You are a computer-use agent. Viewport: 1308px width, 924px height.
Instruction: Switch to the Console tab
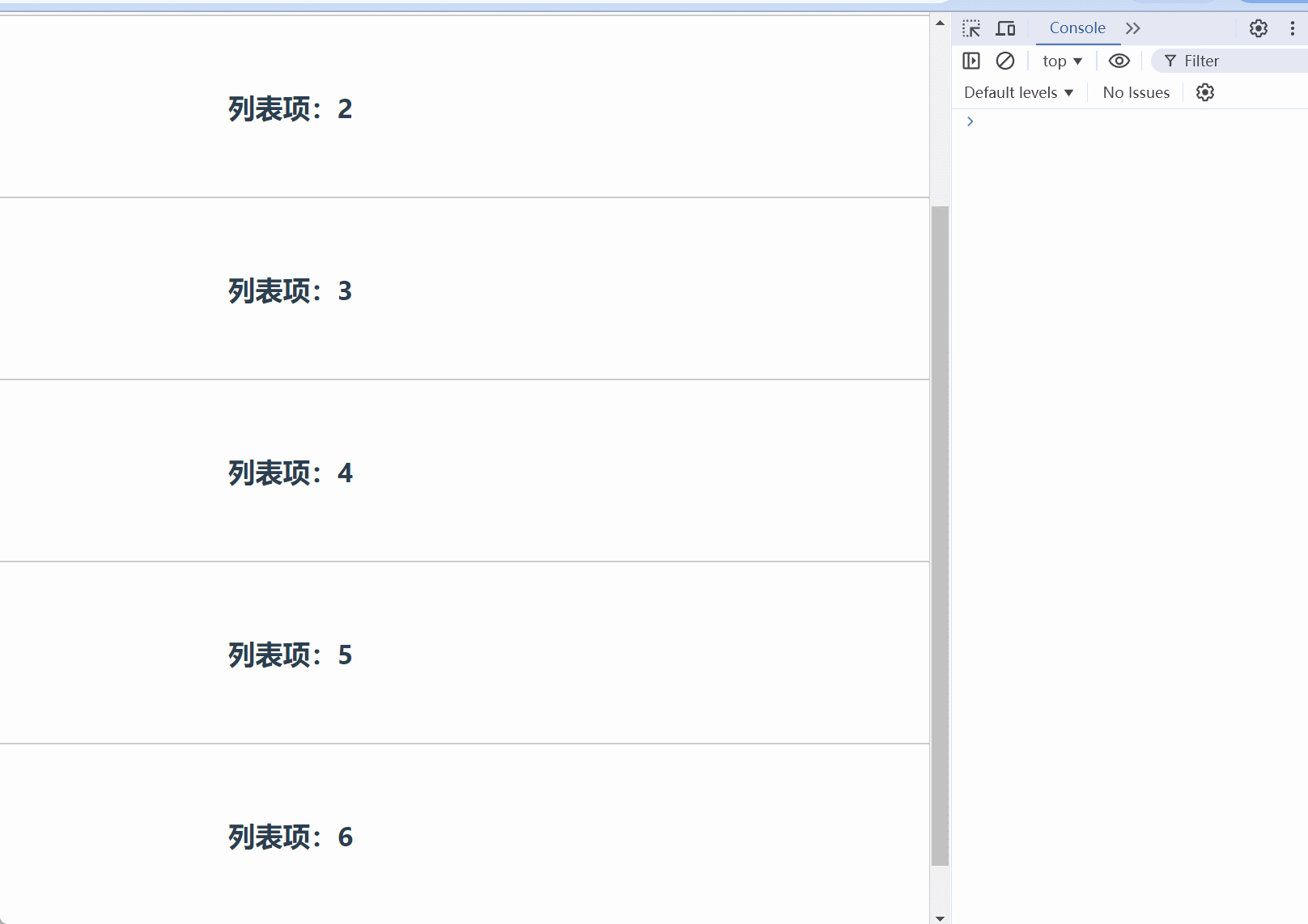1077,28
